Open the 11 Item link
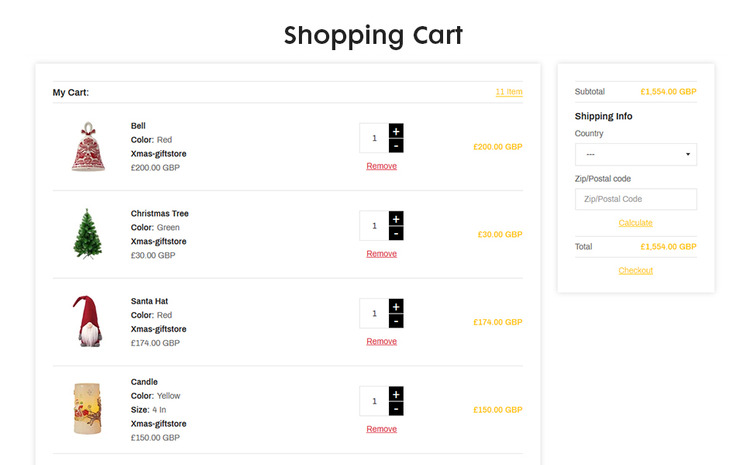This screenshot has width=748, height=465. coord(509,92)
